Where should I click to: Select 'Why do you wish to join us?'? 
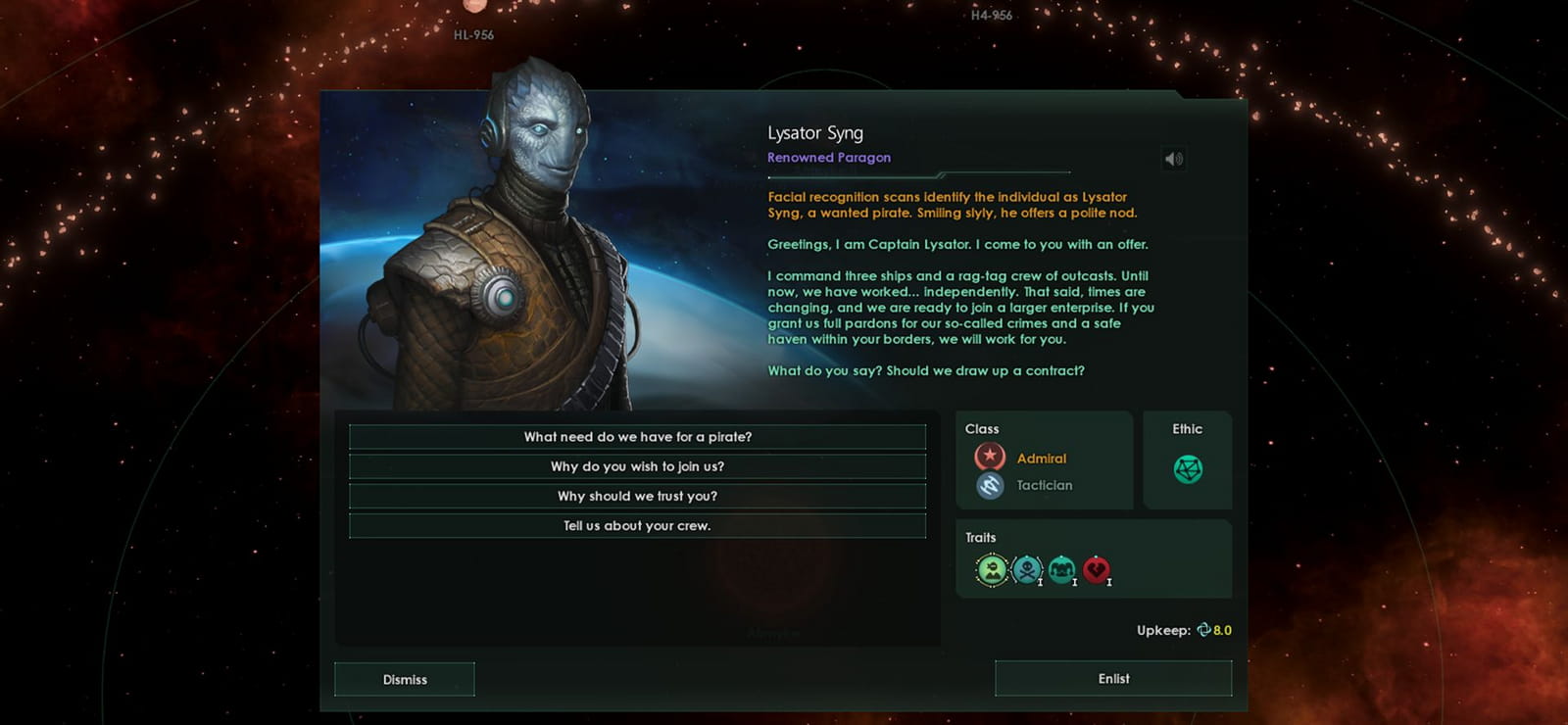coord(637,466)
